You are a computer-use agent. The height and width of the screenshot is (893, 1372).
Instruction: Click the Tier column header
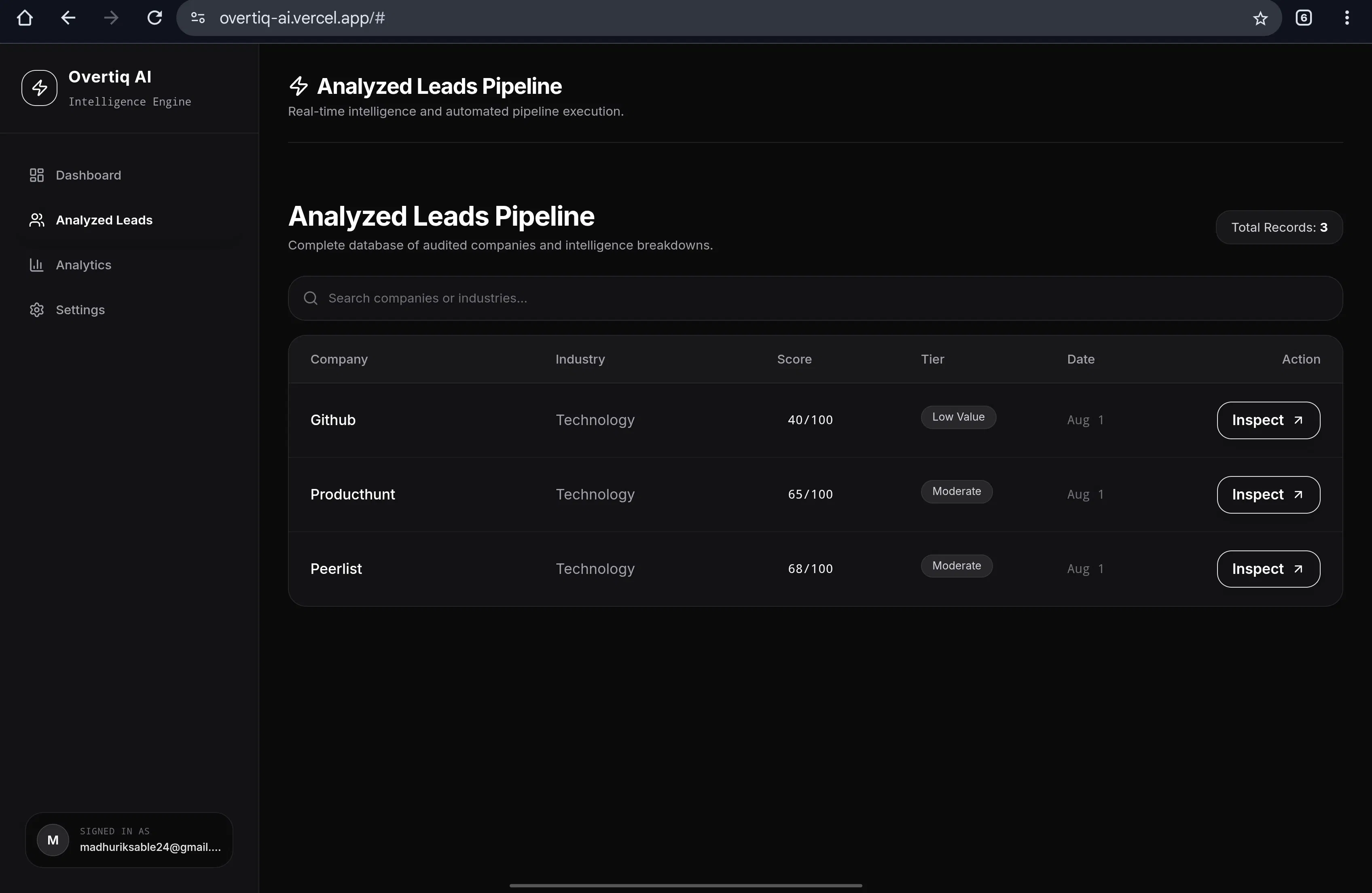pyautogui.click(x=932, y=359)
